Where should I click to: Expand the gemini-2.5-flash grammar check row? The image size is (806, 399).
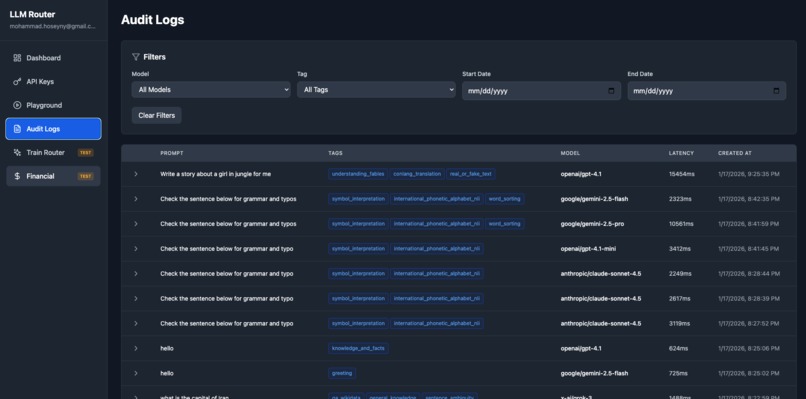[x=136, y=199]
